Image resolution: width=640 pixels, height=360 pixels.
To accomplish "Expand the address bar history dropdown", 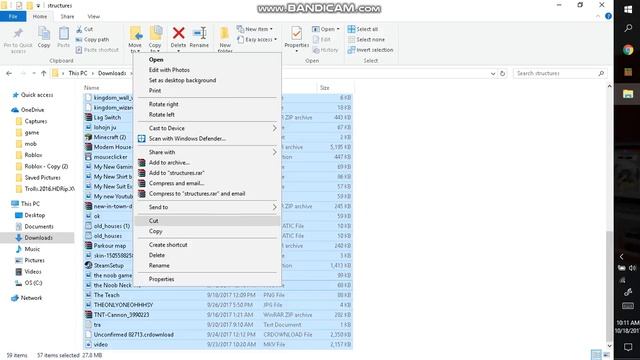I will 493,73.
